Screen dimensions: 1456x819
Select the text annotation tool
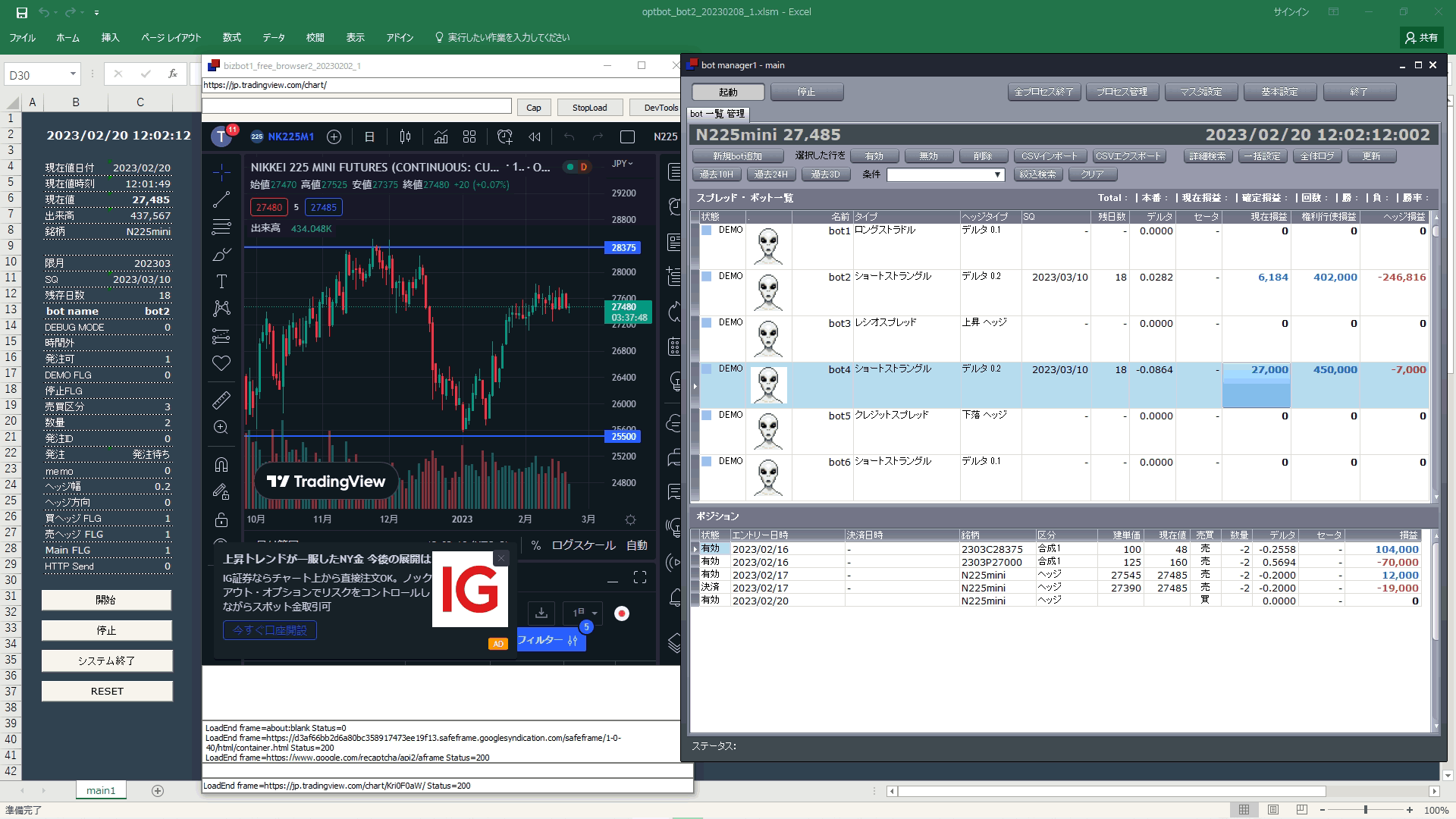pyautogui.click(x=221, y=281)
